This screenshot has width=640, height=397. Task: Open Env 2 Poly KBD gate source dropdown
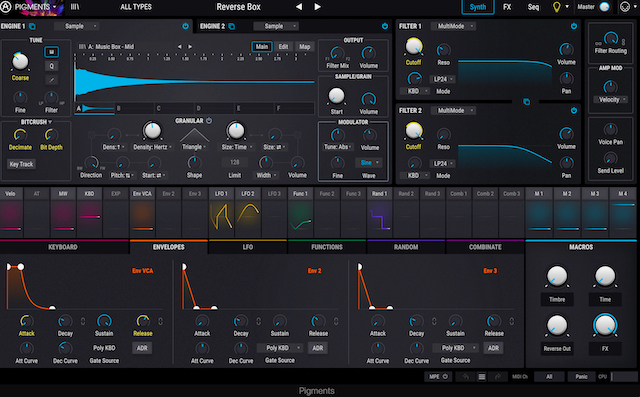(280, 348)
